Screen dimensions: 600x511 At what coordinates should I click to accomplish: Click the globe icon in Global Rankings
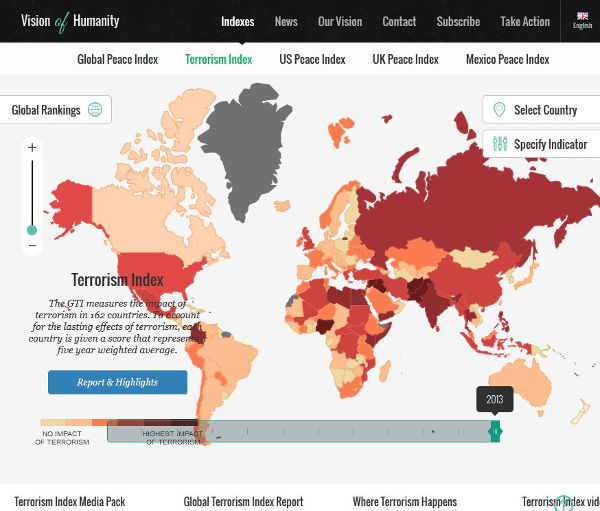pos(95,110)
